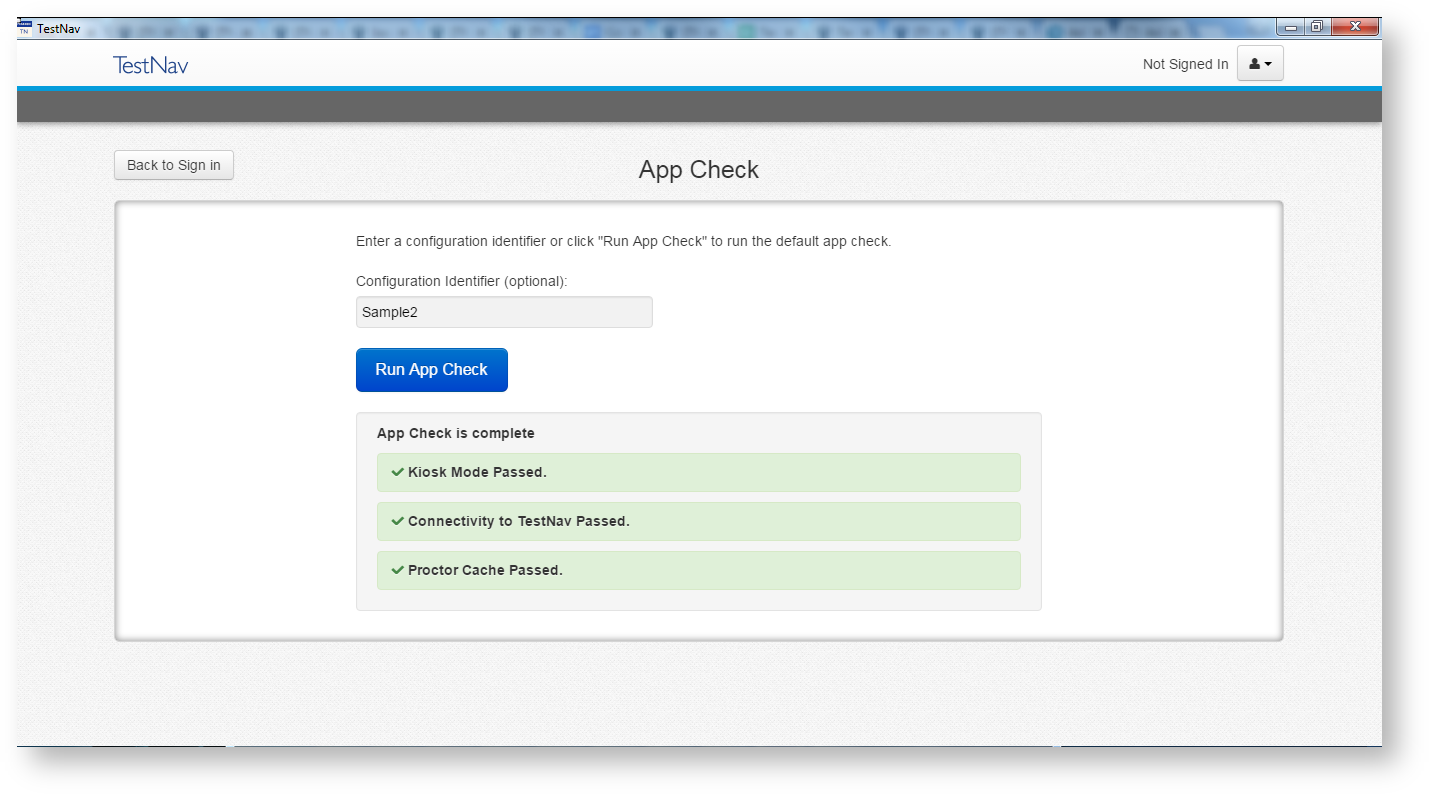Click the checkmark next to Connectivity to TestNav
Viewport: 1430px width, 795px height.
397,521
